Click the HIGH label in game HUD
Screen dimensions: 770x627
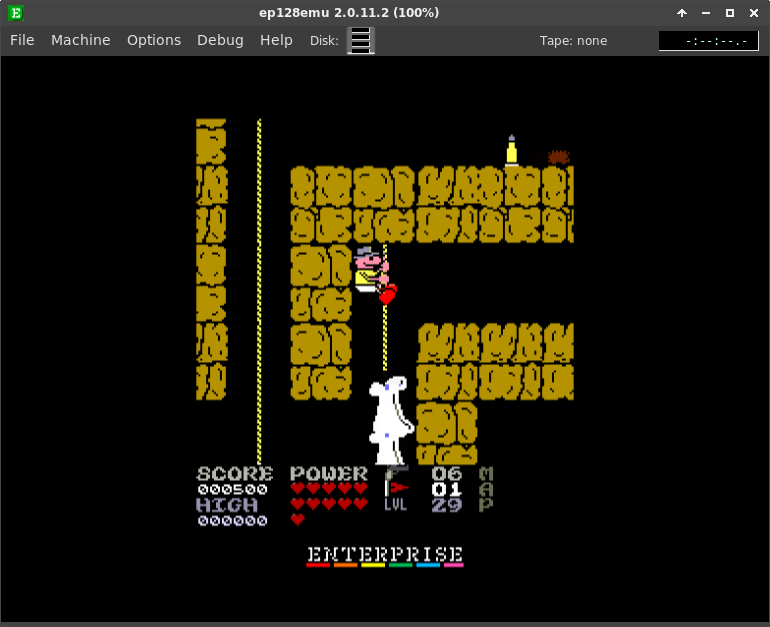227,505
